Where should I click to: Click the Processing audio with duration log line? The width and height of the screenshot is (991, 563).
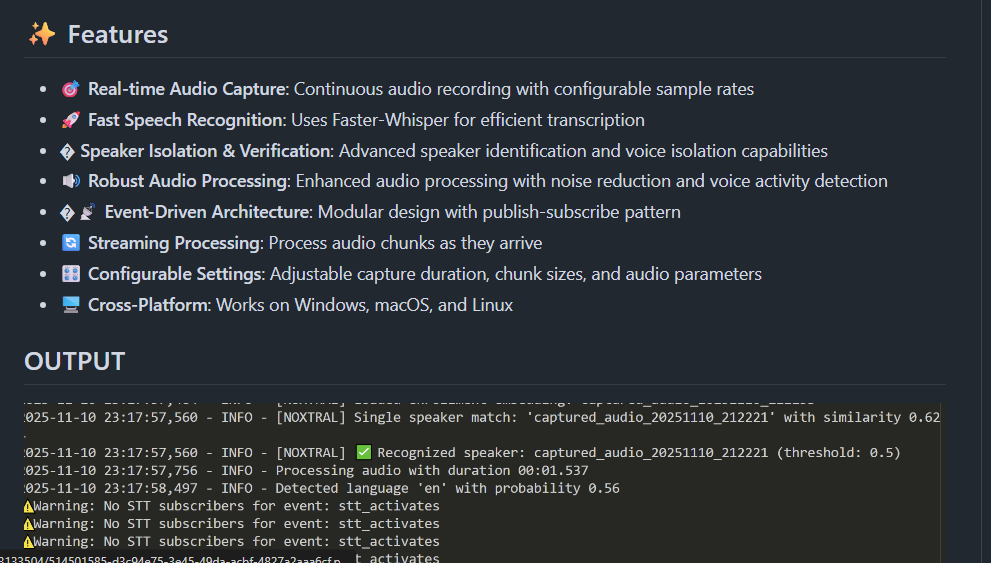coord(305,470)
